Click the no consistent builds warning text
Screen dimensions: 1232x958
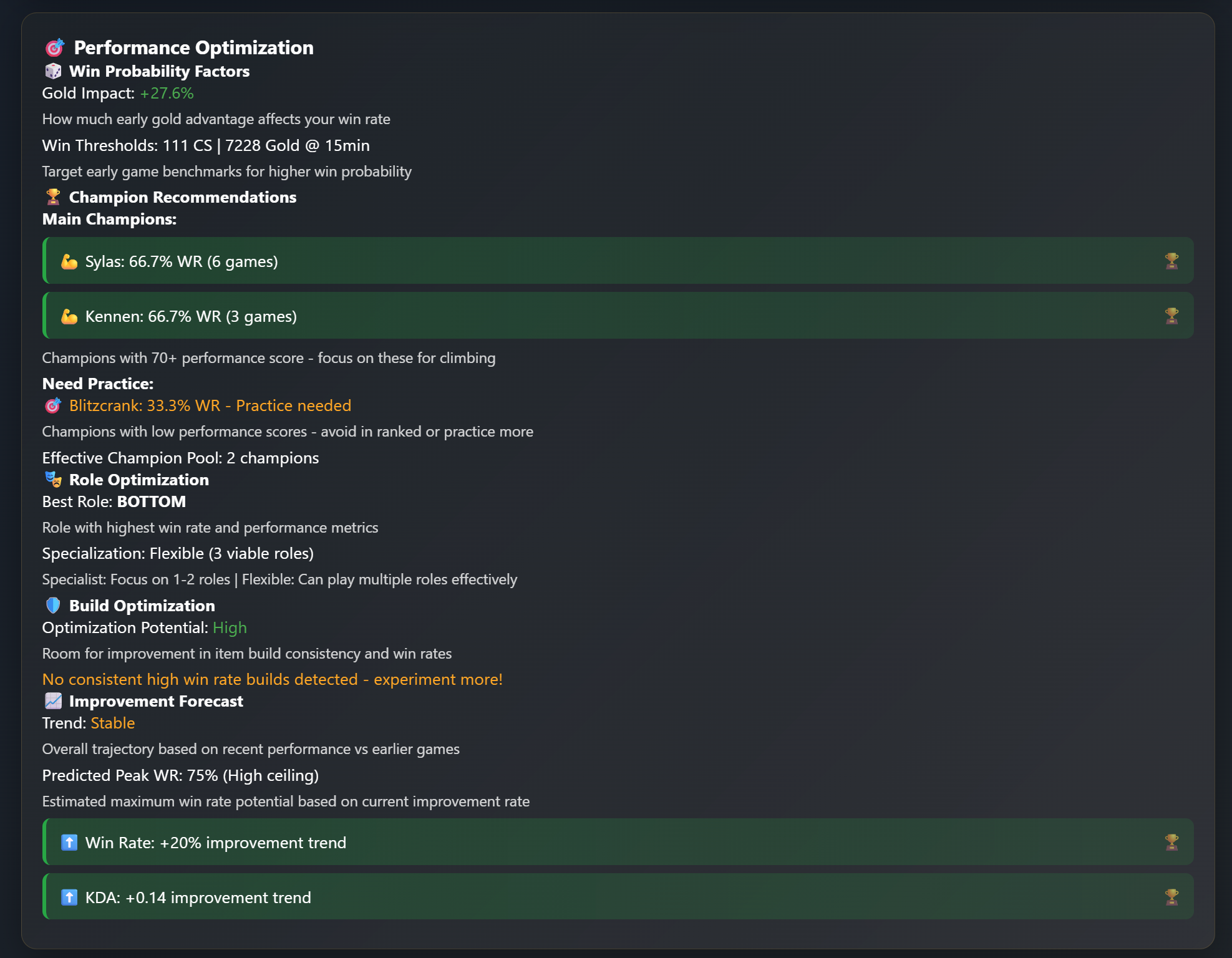click(x=272, y=679)
